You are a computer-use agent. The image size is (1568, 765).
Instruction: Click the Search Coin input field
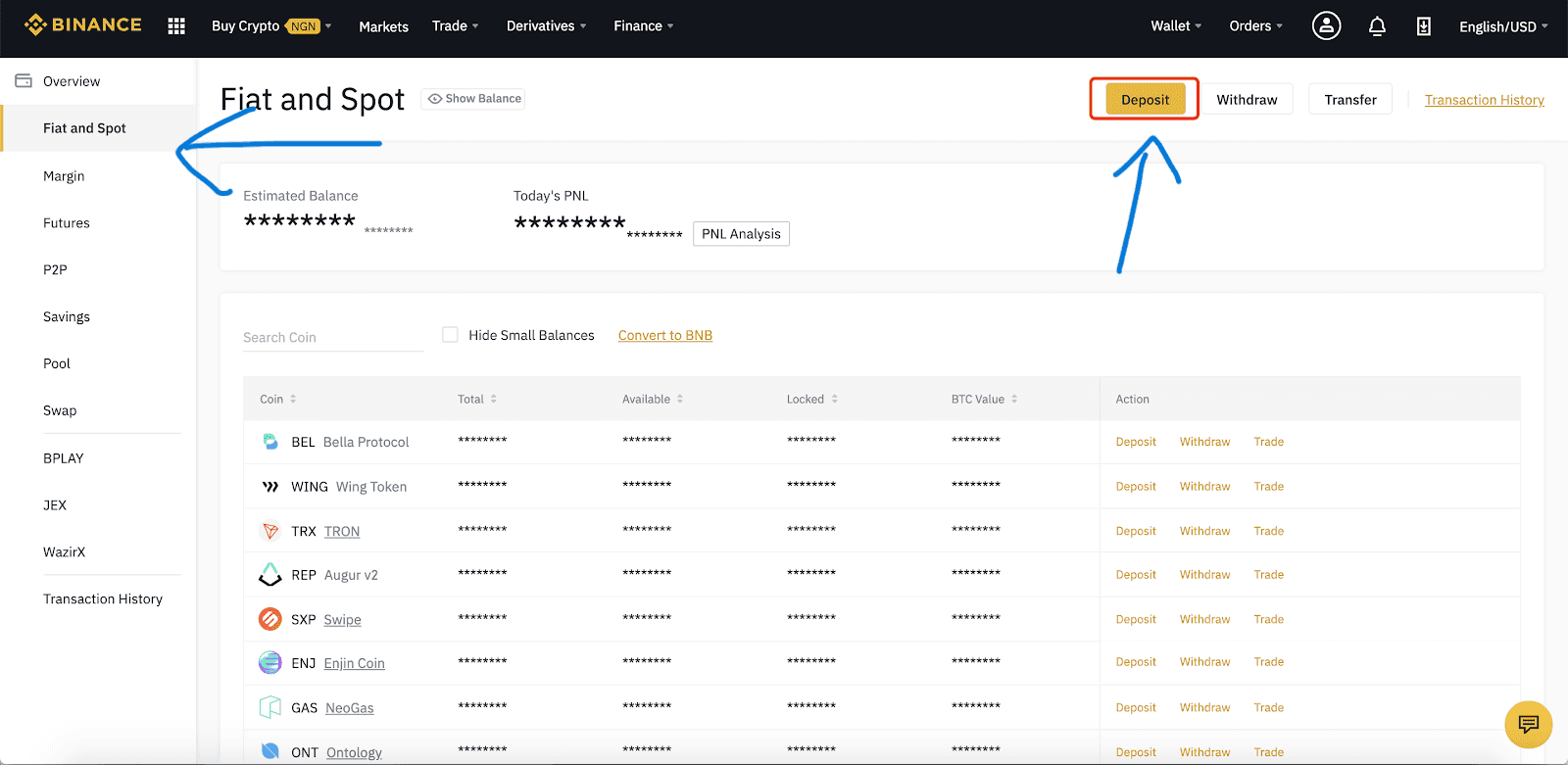click(332, 337)
